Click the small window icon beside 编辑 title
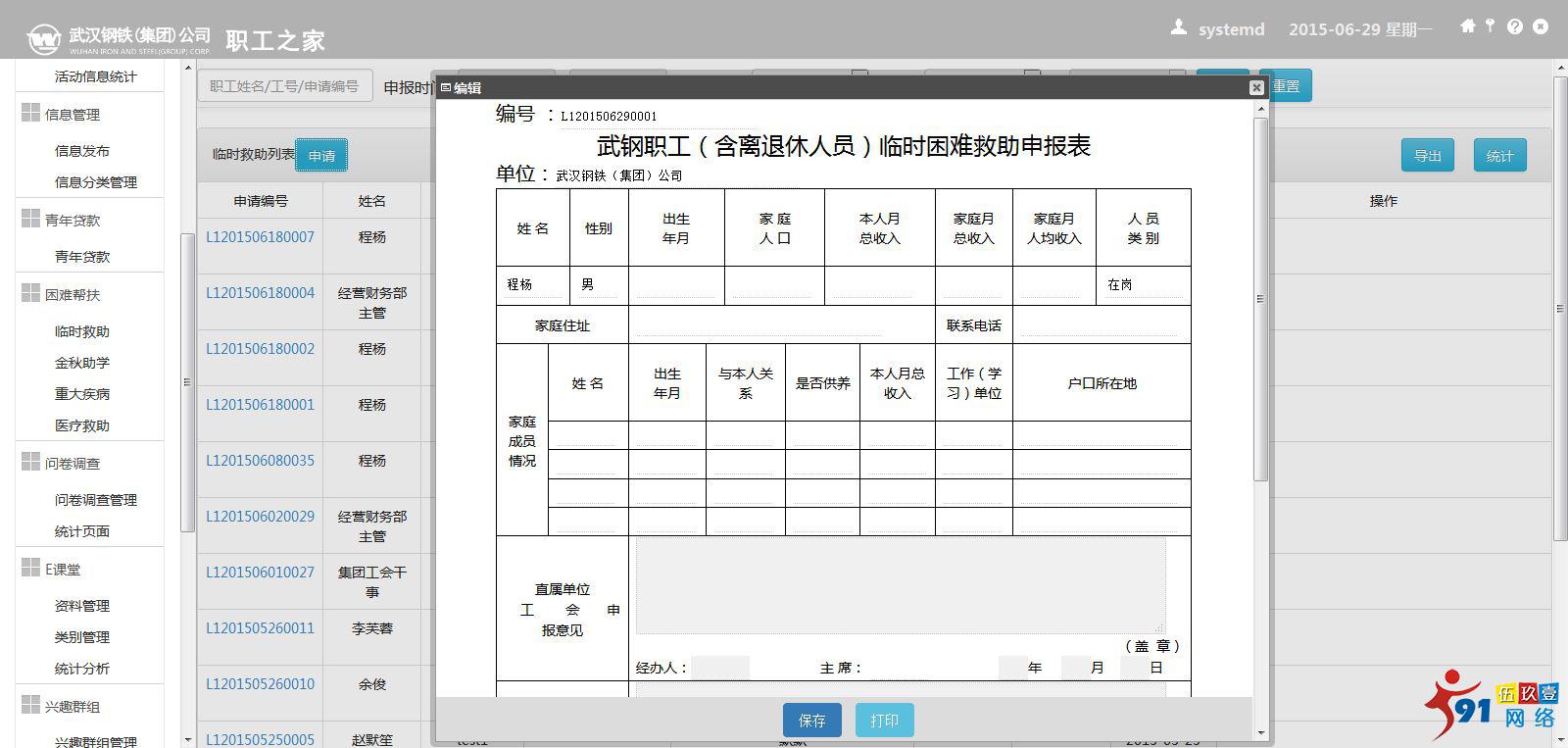Viewport: 1568px width, 748px height. pos(445,87)
